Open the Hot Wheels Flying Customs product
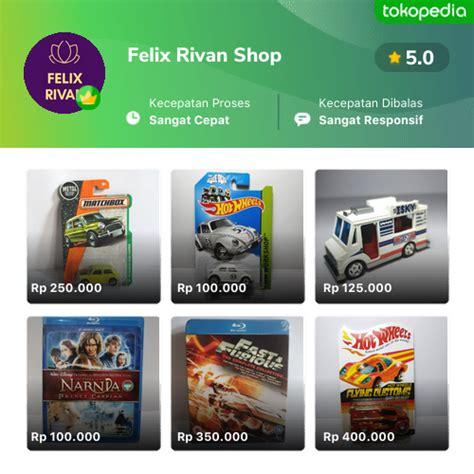Screen dimensions: 474x474 click(382, 383)
